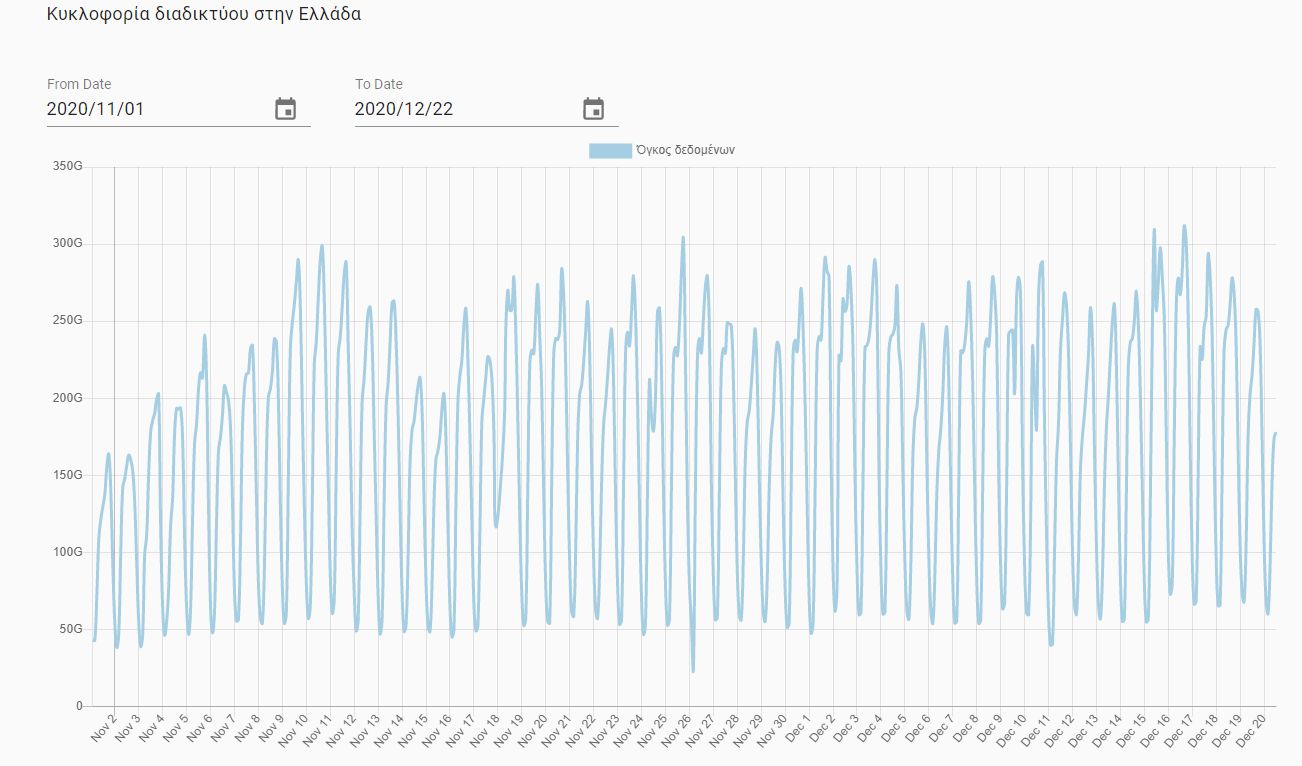
Task: Click the 300G y-axis label
Action: tap(66, 243)
